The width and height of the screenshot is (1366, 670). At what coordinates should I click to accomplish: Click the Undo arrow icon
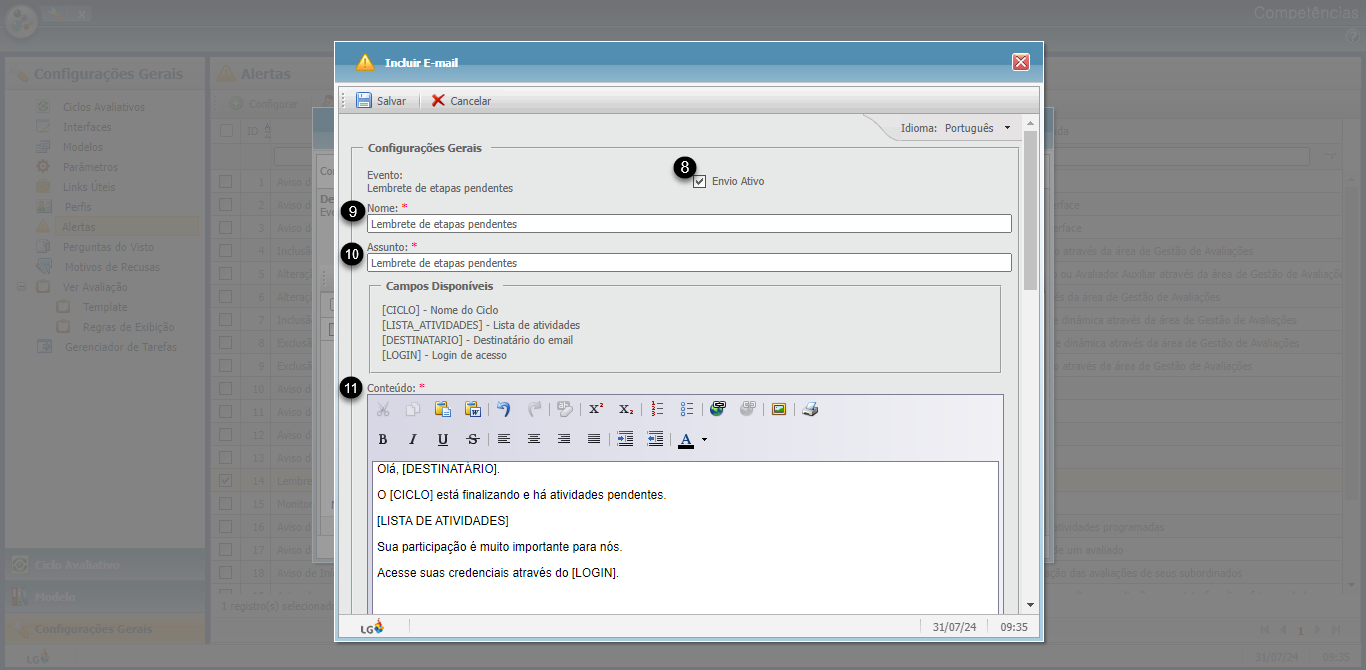pos(504,409)
